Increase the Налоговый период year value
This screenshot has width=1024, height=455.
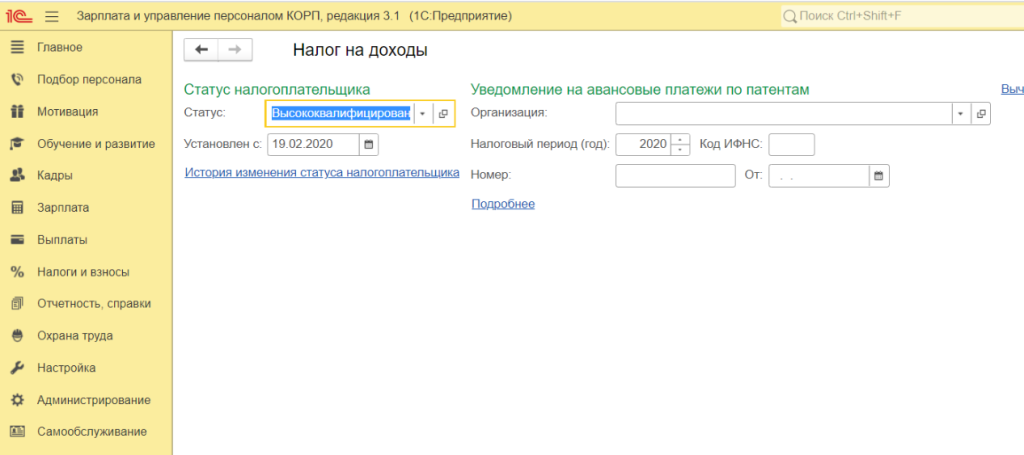[x=681, y=139]
